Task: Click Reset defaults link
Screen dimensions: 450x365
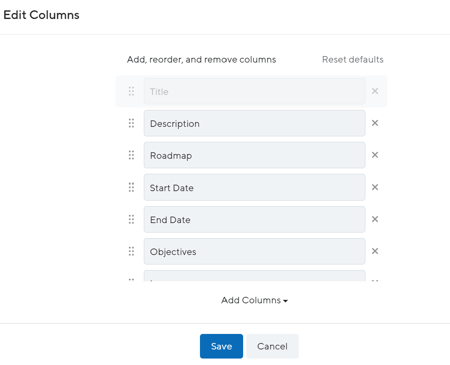Action: pos(353,60)
